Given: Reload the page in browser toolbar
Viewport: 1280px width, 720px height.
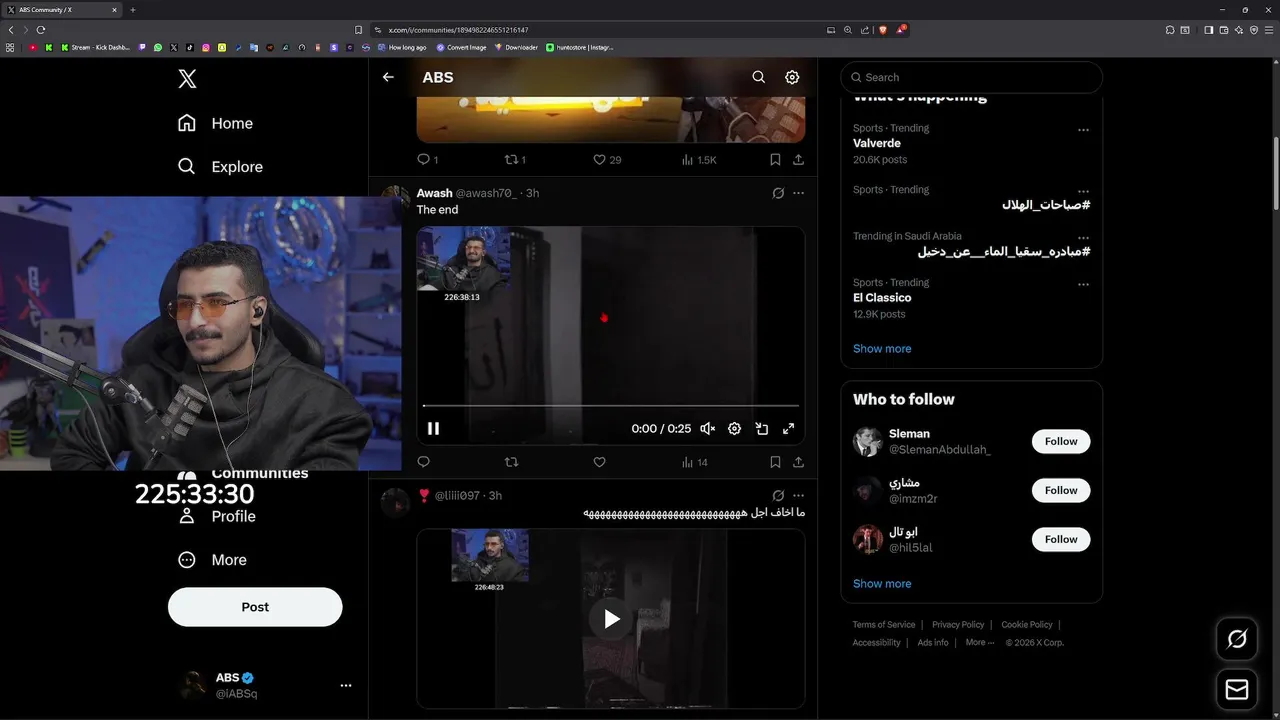Looking at the screenshot, I should 41,30.
